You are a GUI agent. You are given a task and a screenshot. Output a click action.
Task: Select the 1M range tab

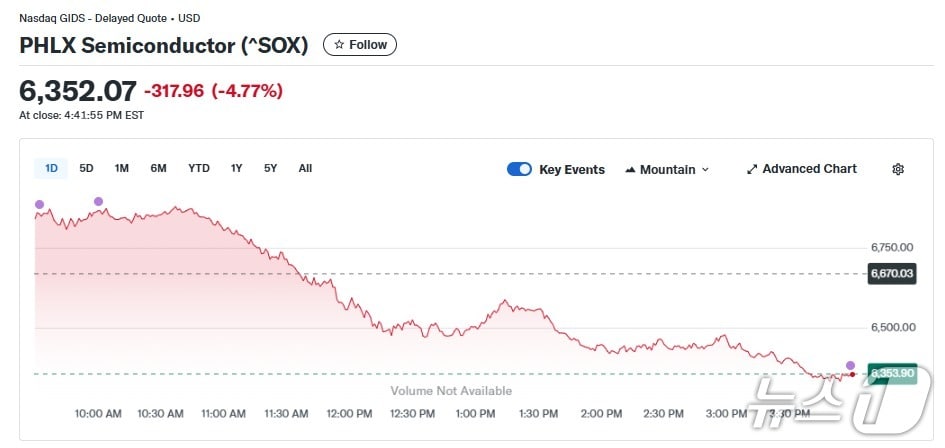pyautogui.click(x=121, y=168)
